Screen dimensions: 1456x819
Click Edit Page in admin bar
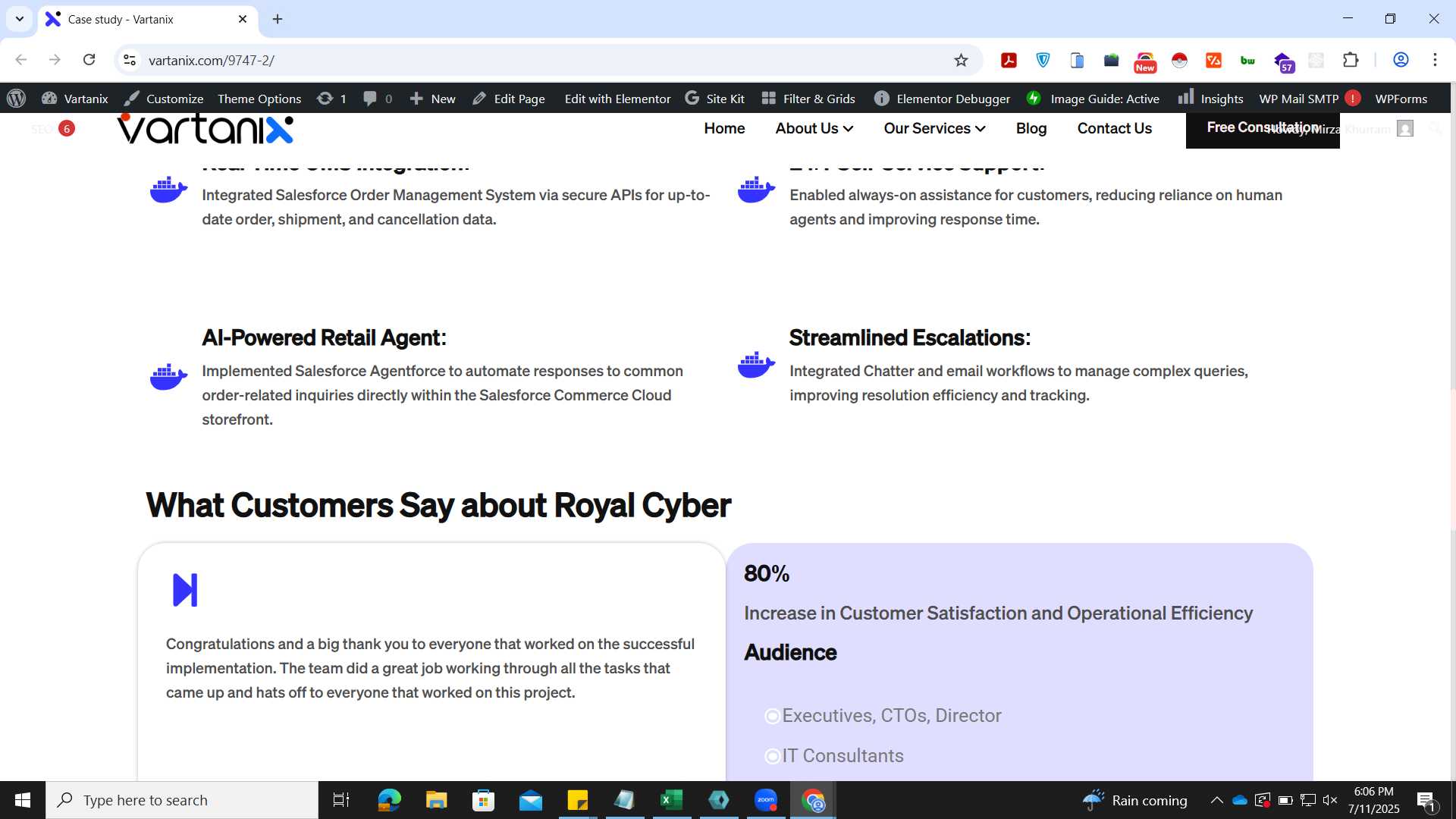pos(508,99)
